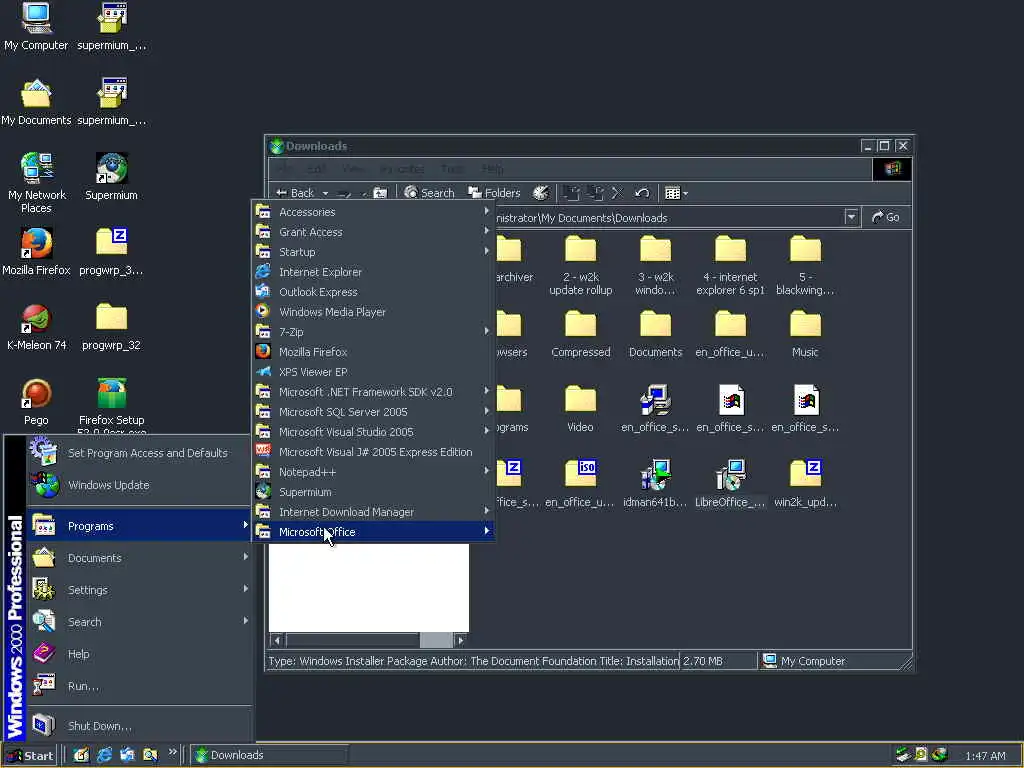Image resolution: width=1024 pixels, height=768 pixels.
Task: Click Run in Start menu
Action: click(x=139, y=686)
